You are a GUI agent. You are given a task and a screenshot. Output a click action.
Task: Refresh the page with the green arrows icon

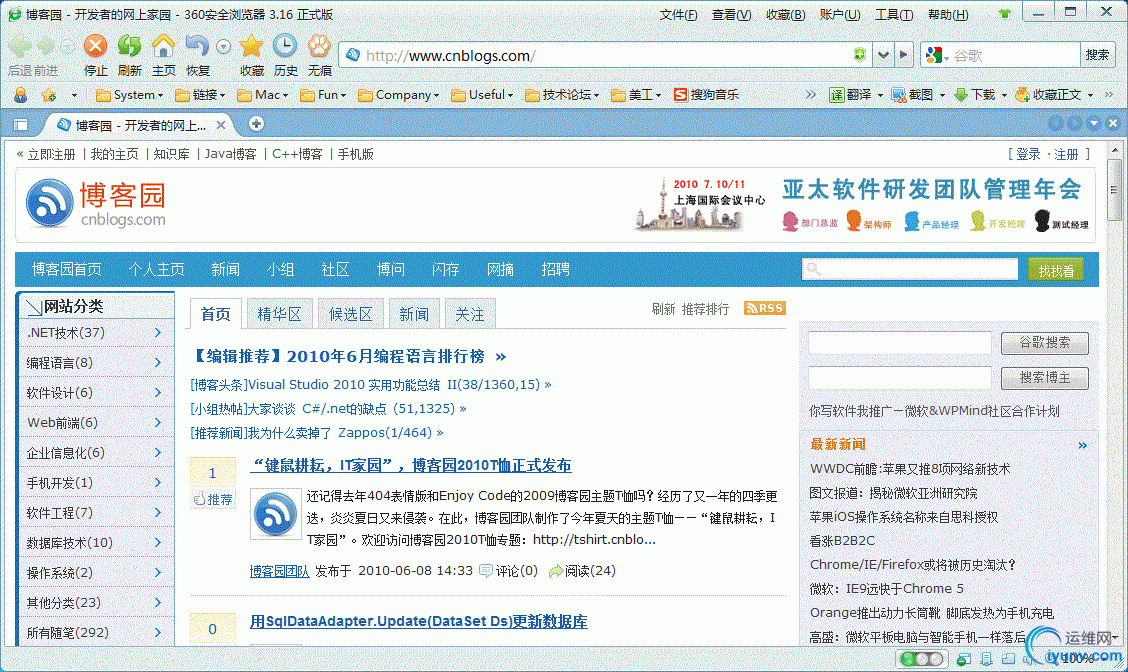[129, 46]
